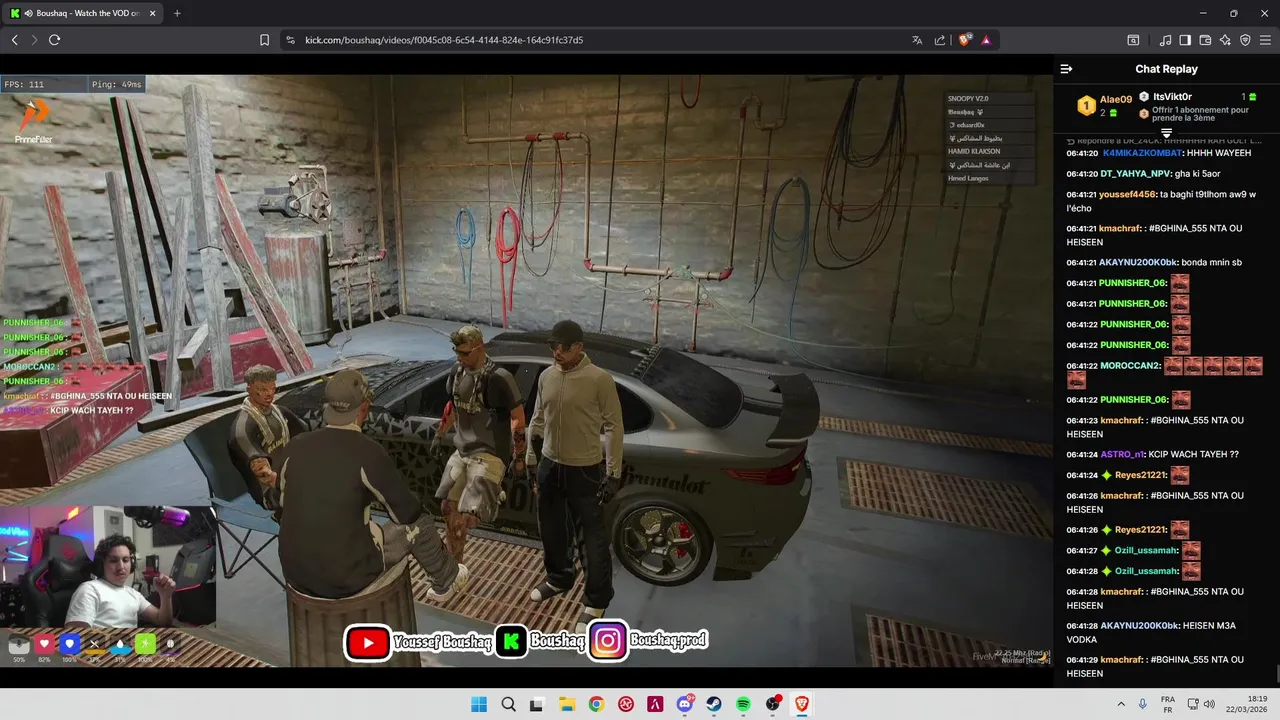Switch FRA keyboard language indicator

[x=1168, y=704]
